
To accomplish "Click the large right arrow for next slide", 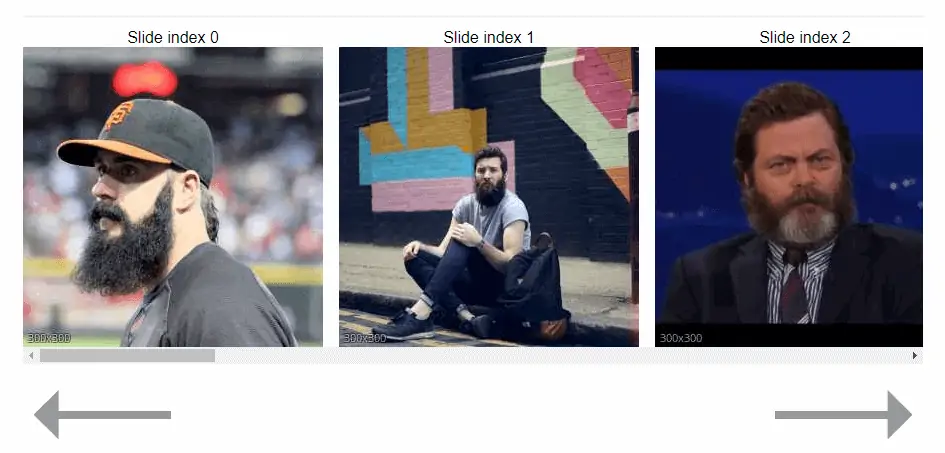I will (843, 414).
